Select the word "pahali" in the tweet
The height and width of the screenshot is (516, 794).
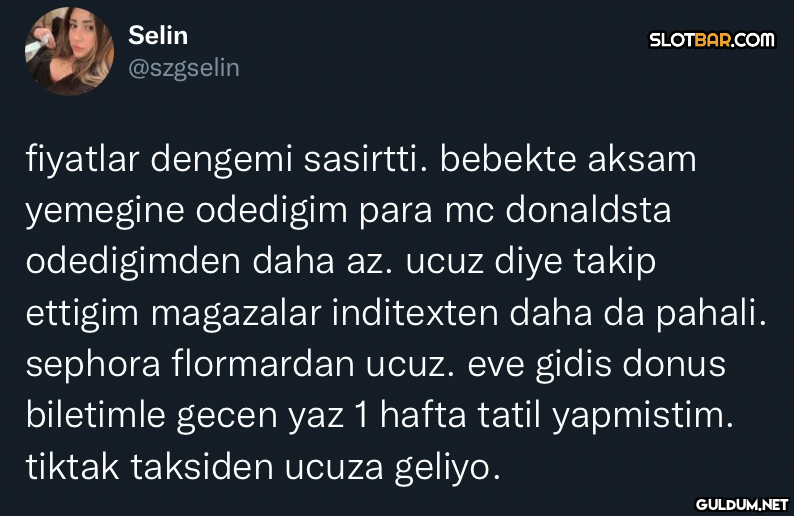point(709,314)
